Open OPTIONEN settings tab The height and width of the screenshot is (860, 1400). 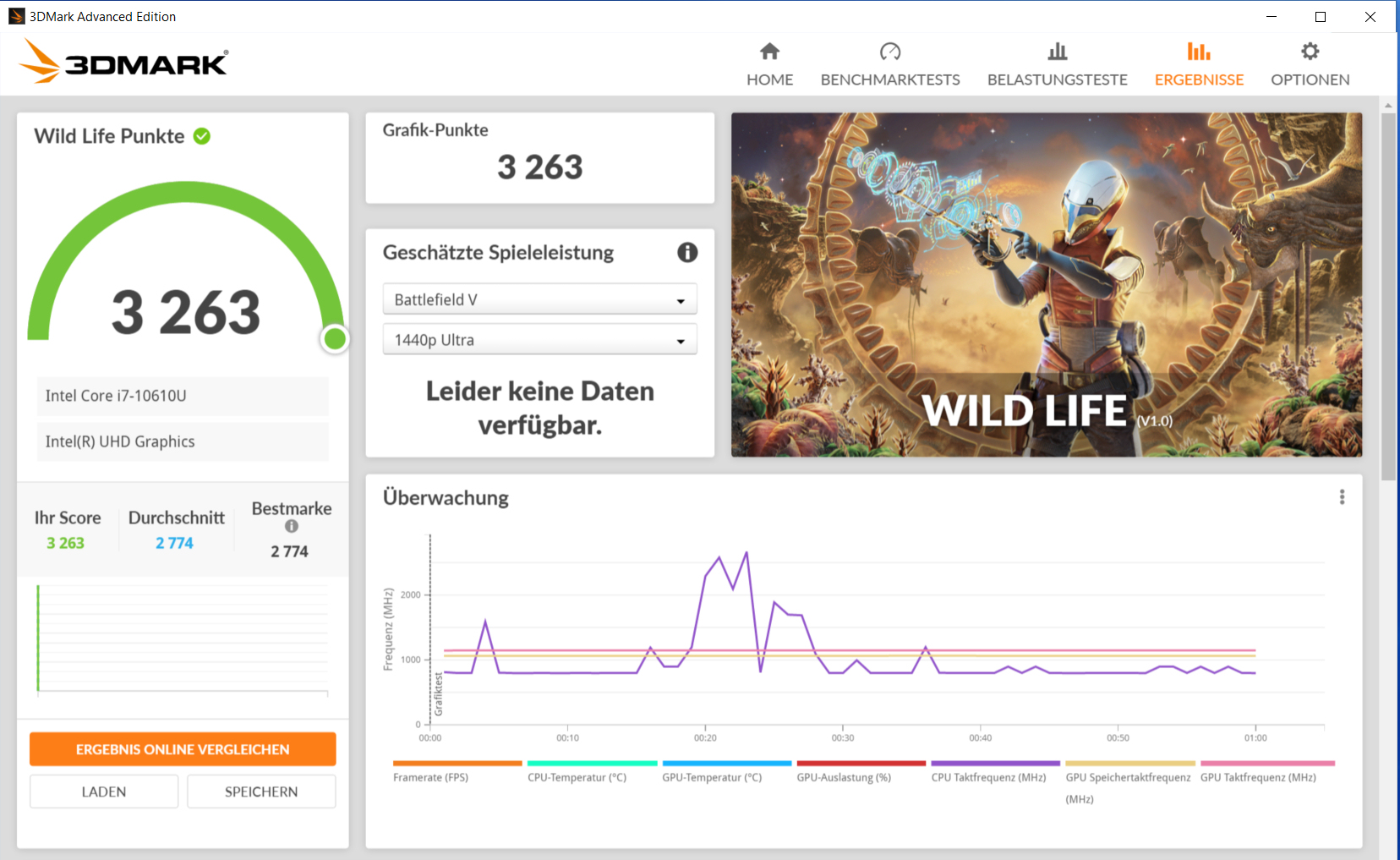[1310, 64]
